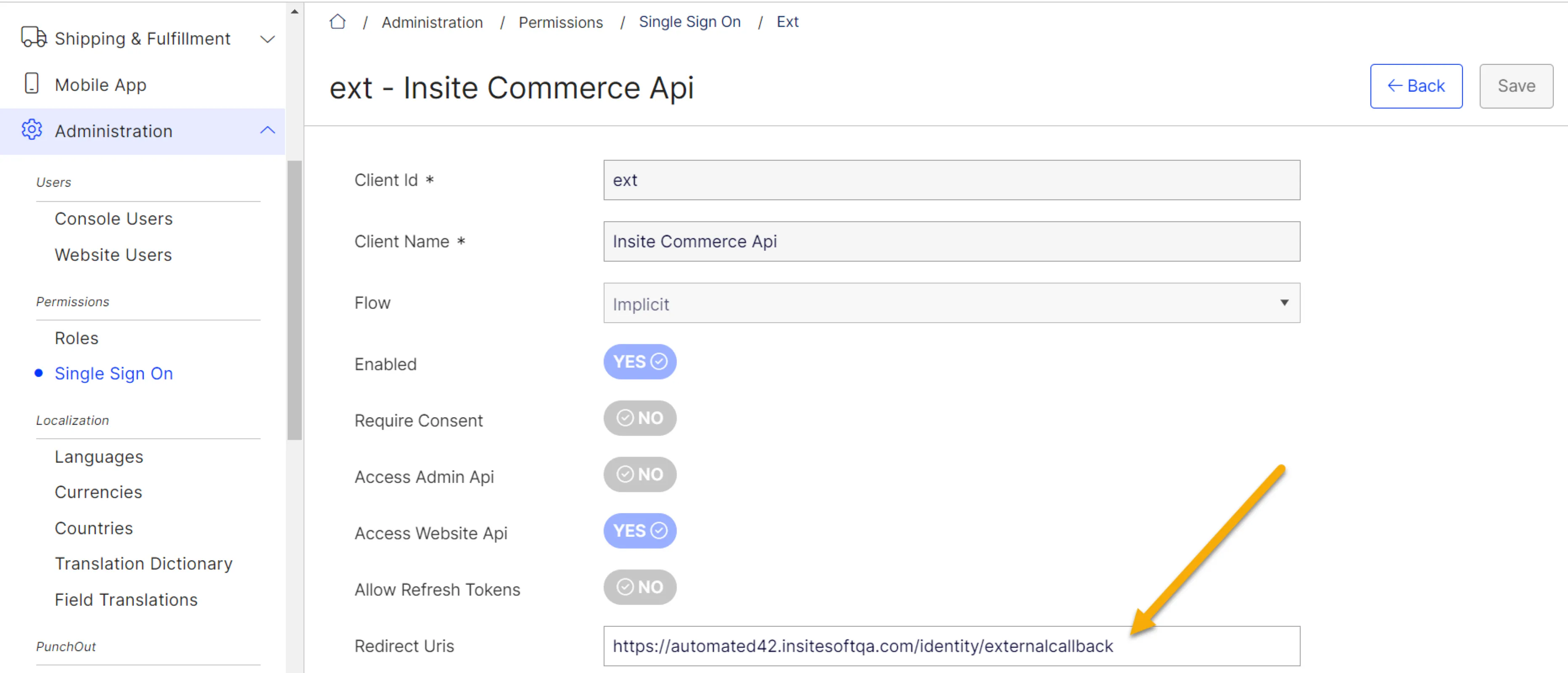
Task: Click the 'Localization' section heading
Action: point(72,420)
